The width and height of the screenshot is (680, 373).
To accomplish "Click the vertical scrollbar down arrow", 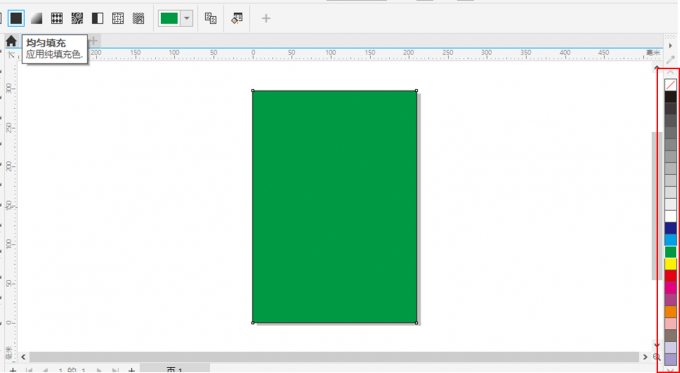I will click(656, 345).
